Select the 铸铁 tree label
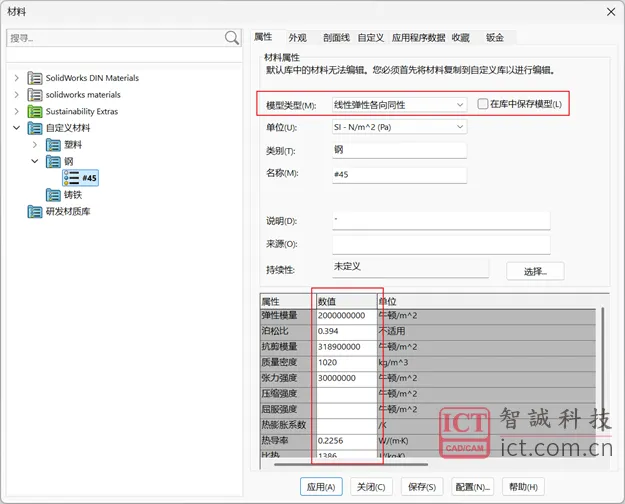625x504 pixels. pyautogui.click(x=73, y=195)
